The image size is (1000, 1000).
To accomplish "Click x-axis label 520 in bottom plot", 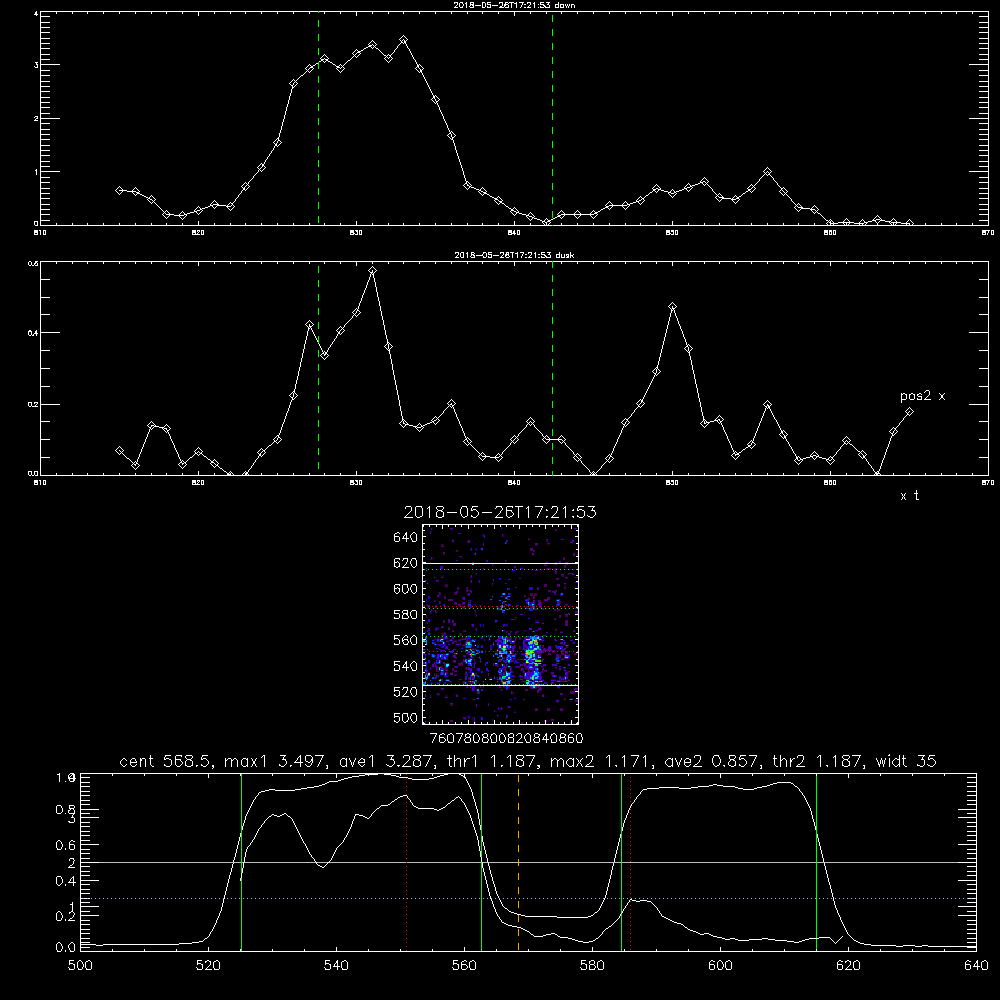I will point(208,966).
